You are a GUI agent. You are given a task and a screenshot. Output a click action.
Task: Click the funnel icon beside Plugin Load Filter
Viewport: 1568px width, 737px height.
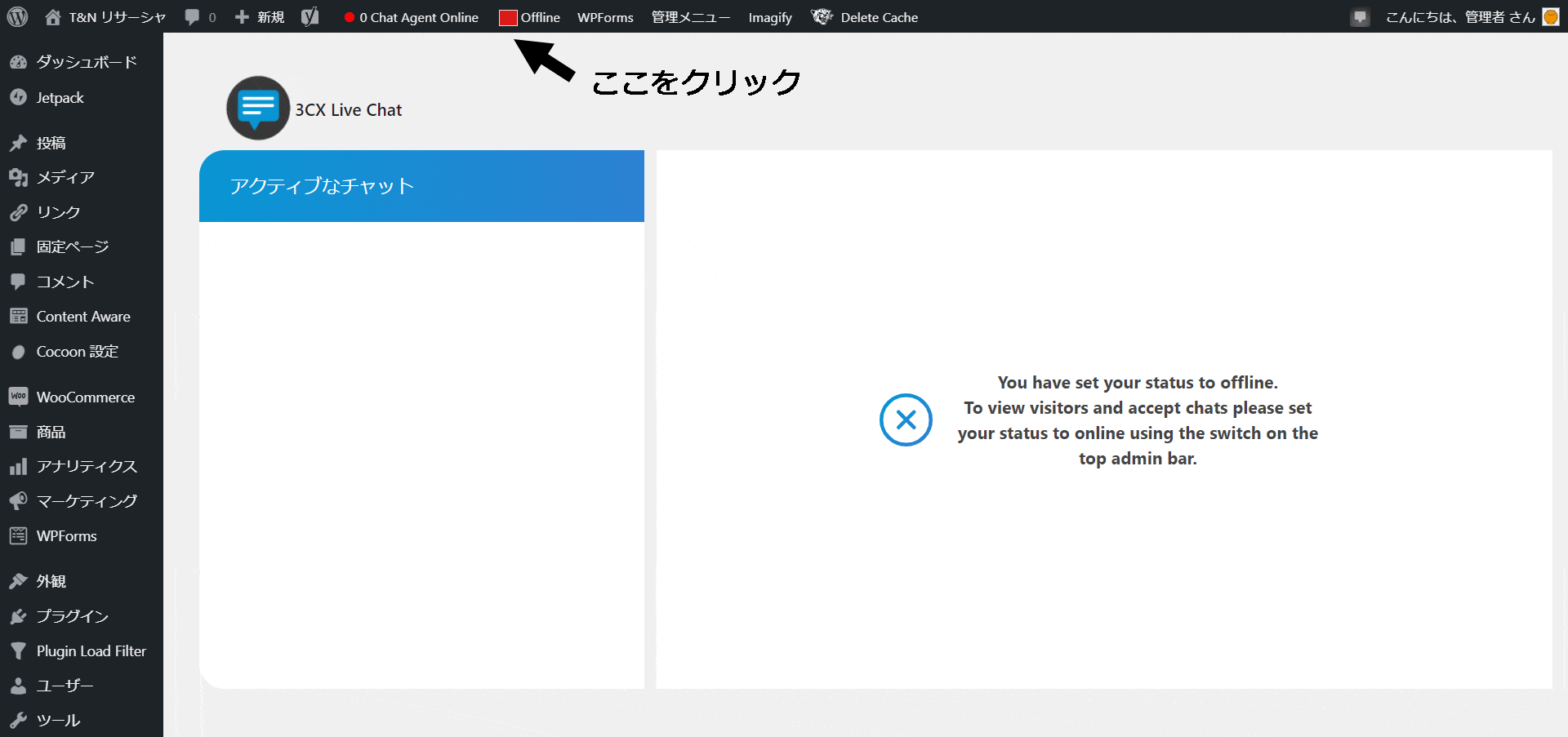coord(18,650)
